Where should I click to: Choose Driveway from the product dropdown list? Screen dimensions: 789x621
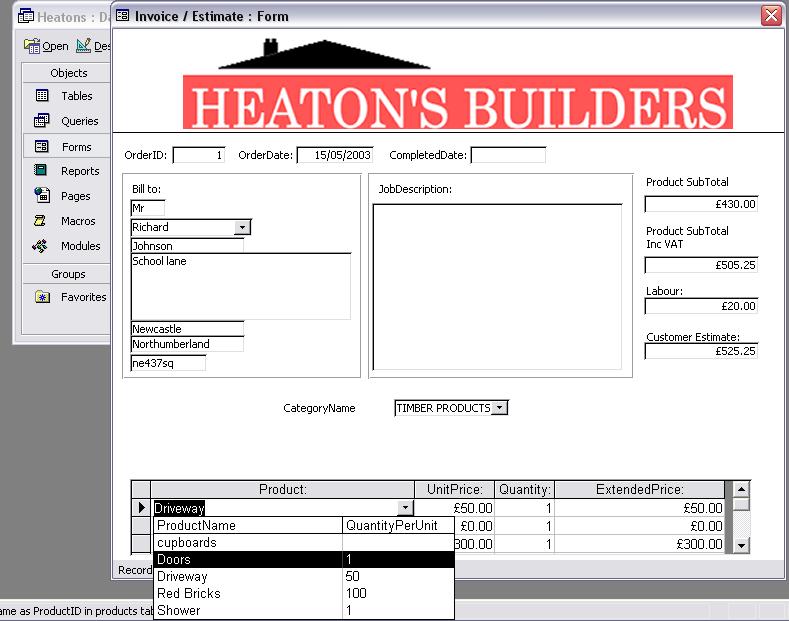[303, 576]
